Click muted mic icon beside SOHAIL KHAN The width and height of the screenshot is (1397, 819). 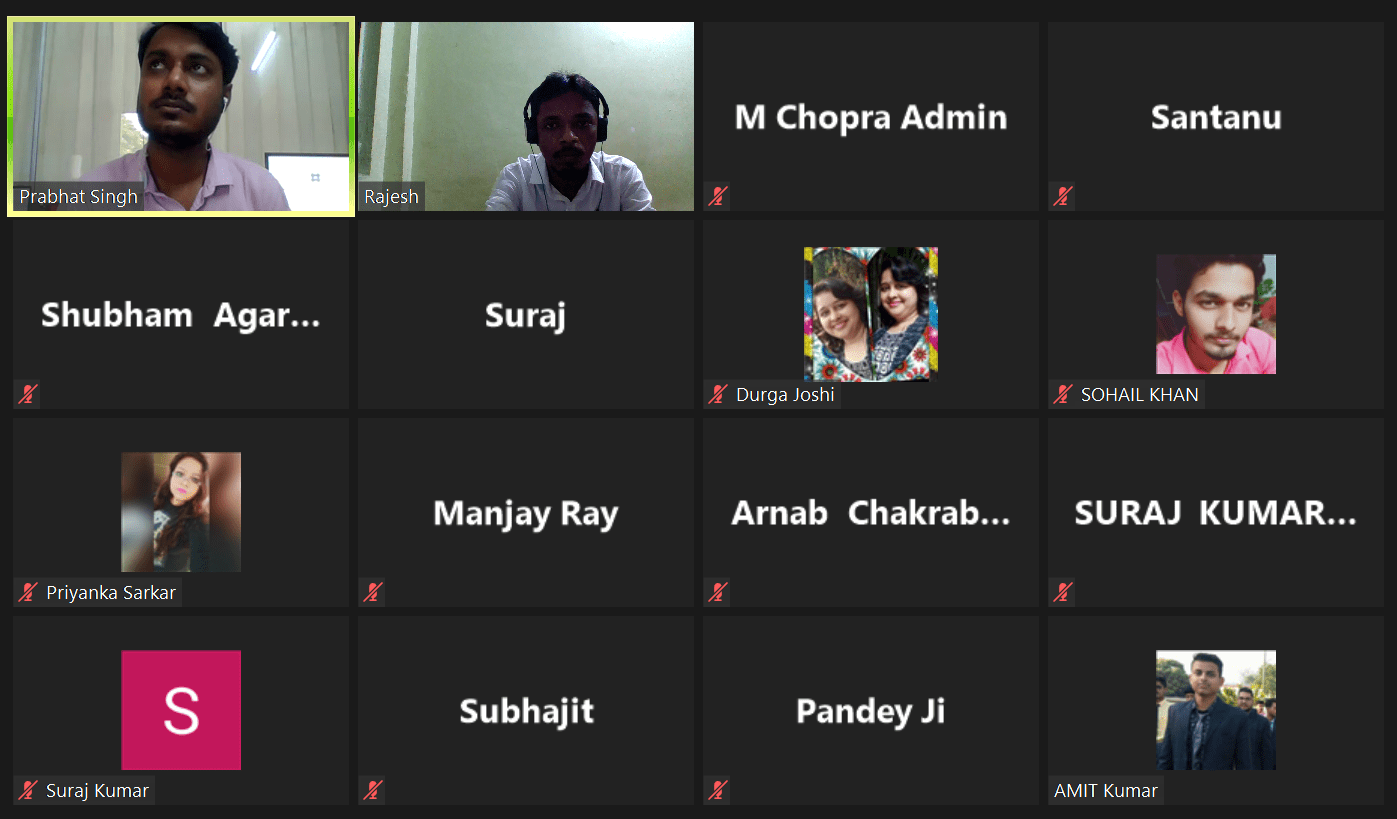coord(1062,394)
